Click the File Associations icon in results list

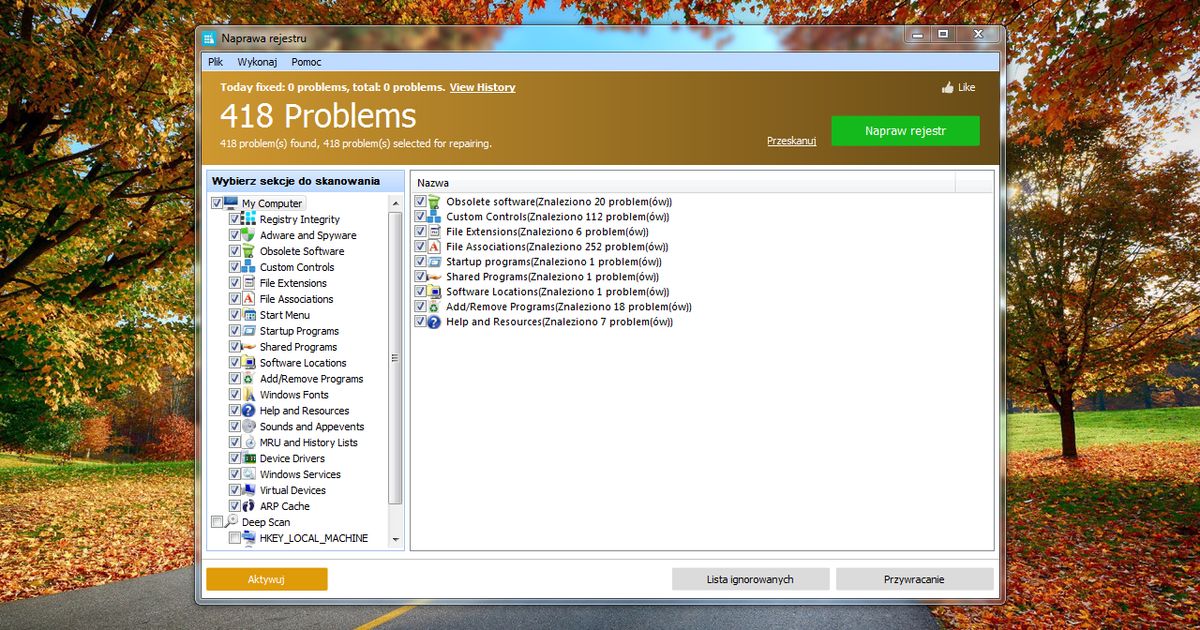[435, 247]
